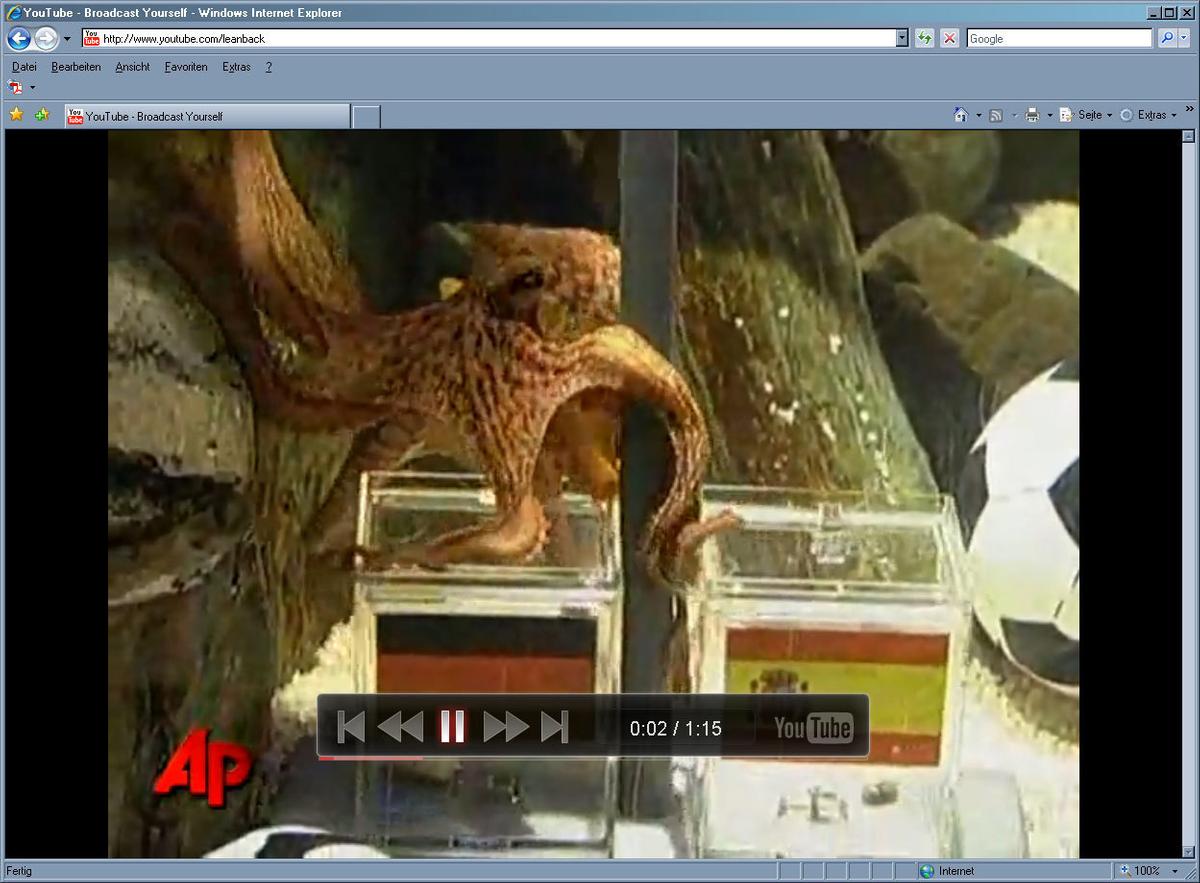The image size is (1200, 883).
Task: Click the Add to Favorites star-plus icon
Action: (41, 115)
